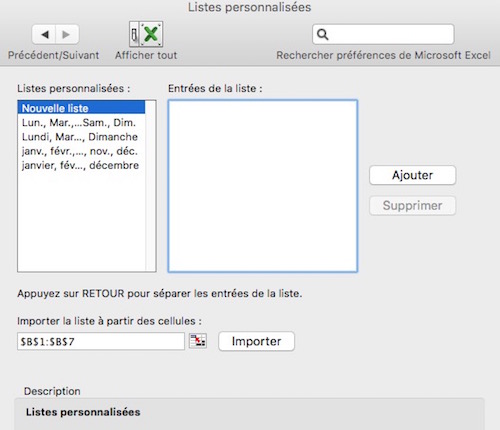Open Afficher tout Excel preferences icon
Image resolution: width=500 pixels, height=430 pixels.
click(146, 34)
